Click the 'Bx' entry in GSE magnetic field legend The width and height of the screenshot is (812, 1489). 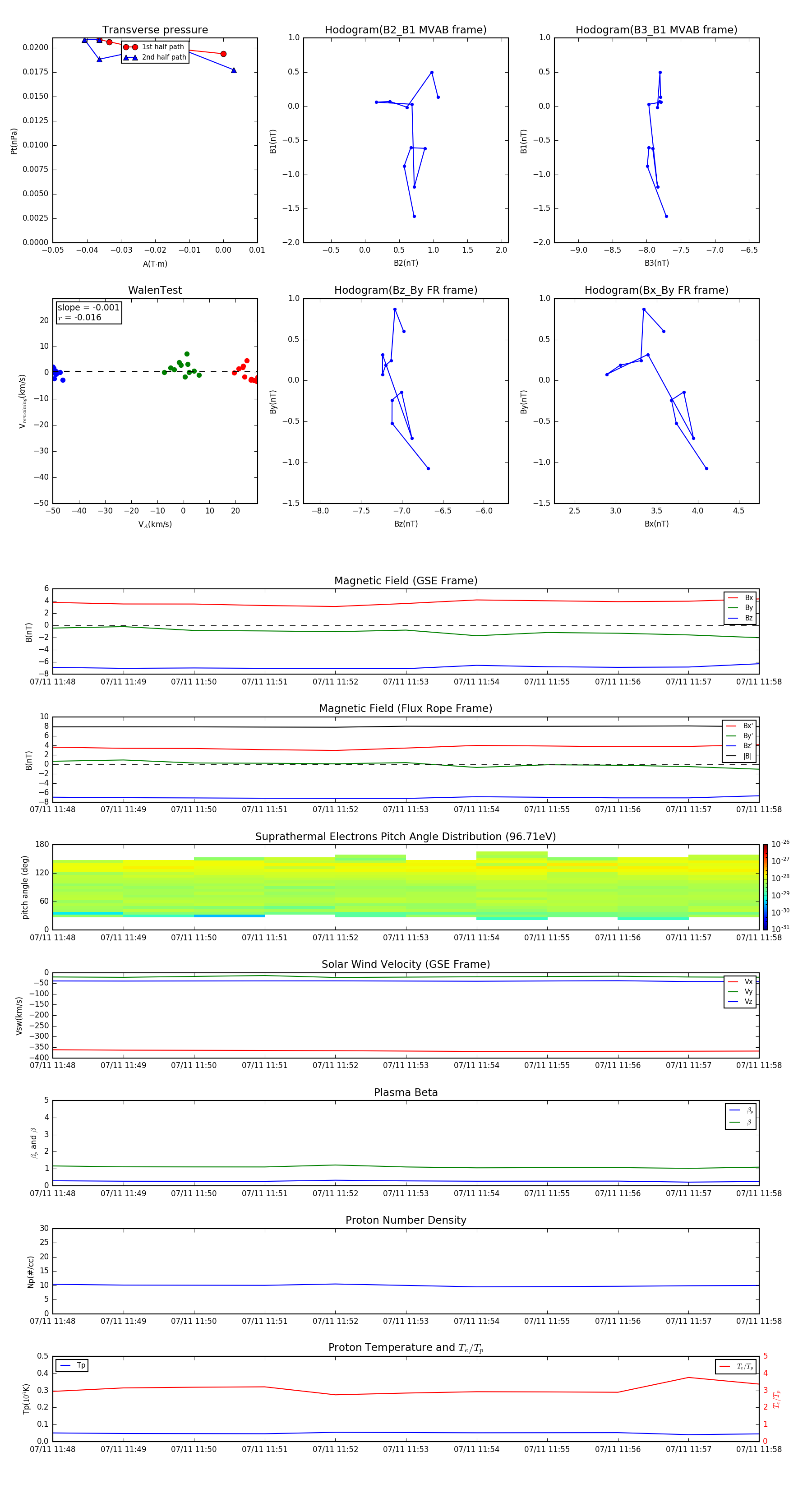coord(740,598)
